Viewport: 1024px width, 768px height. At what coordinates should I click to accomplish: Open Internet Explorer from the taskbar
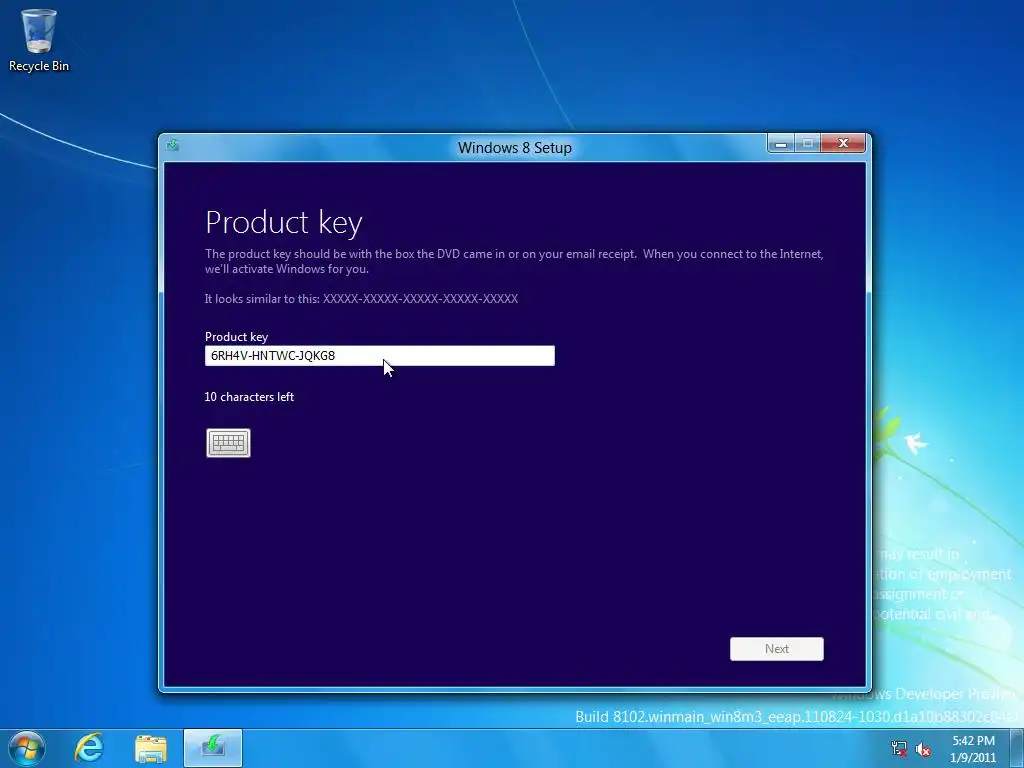tap(89, 748)
